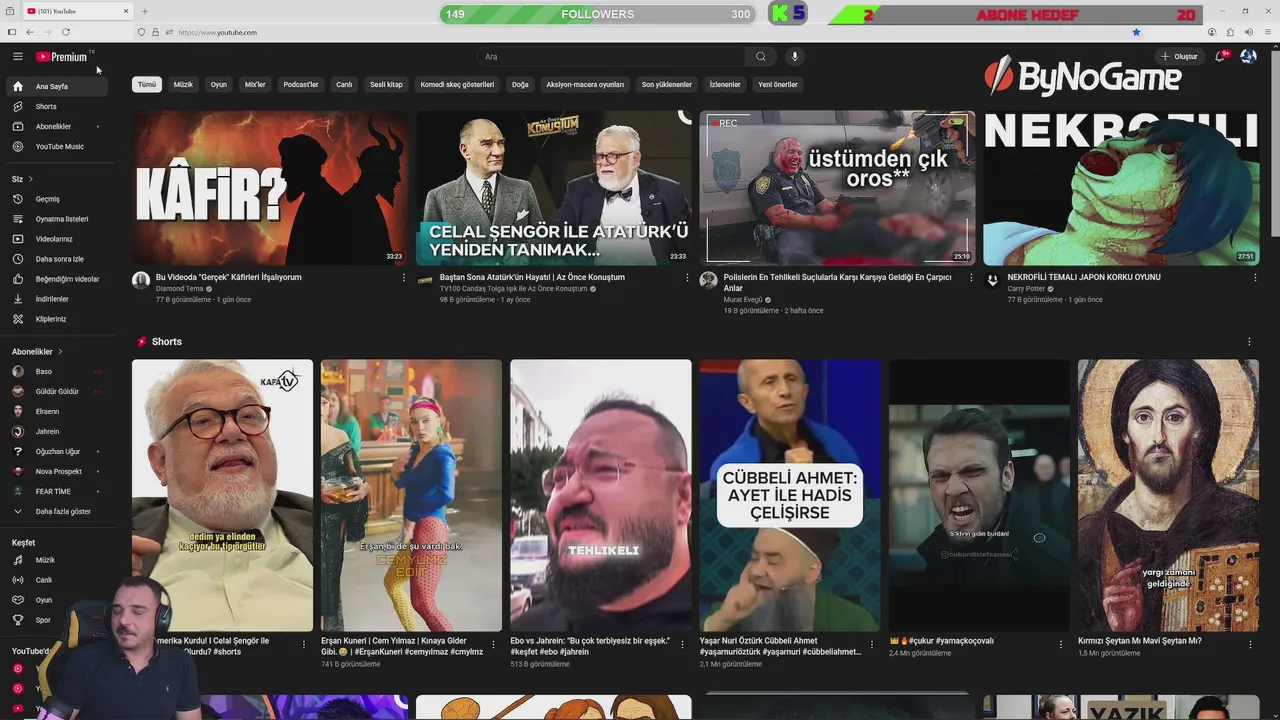Image resolution: width=1280 pixels, height=720 pixels.
Task: Open the Baso subscription channel
Action: (56, 372)
